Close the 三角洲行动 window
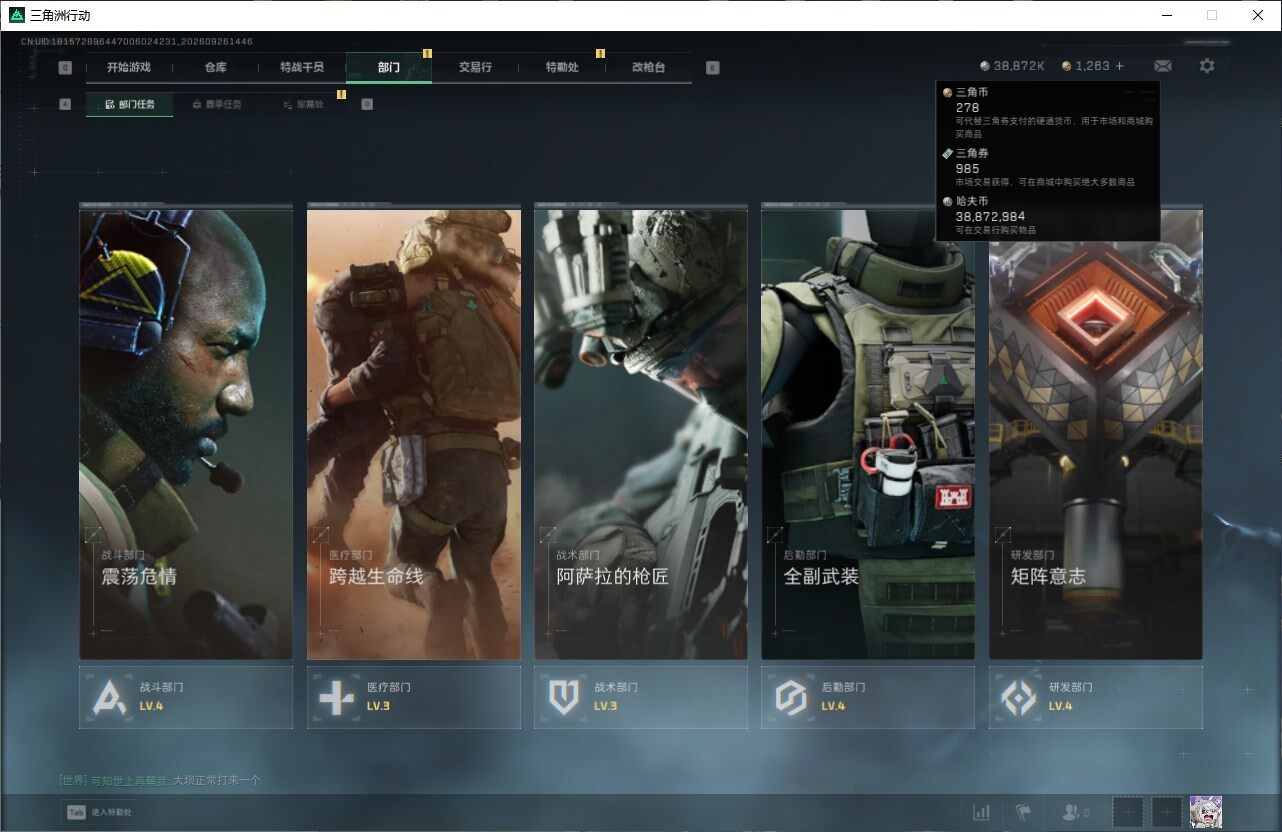This screenshot has width=1282, height=832. (x=1258, y=15)
